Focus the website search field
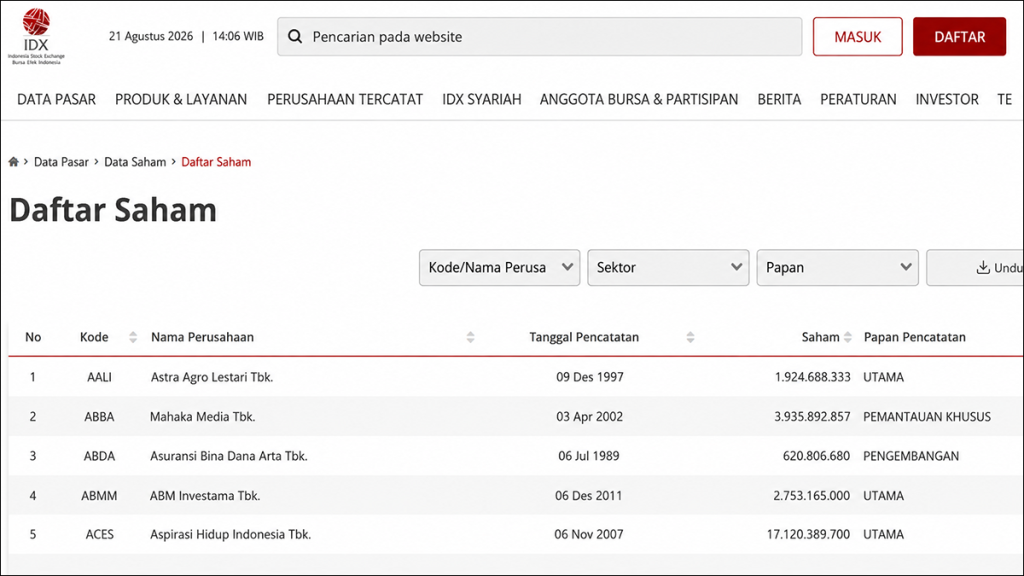The image size is (1024, 576). pos(539,37)
